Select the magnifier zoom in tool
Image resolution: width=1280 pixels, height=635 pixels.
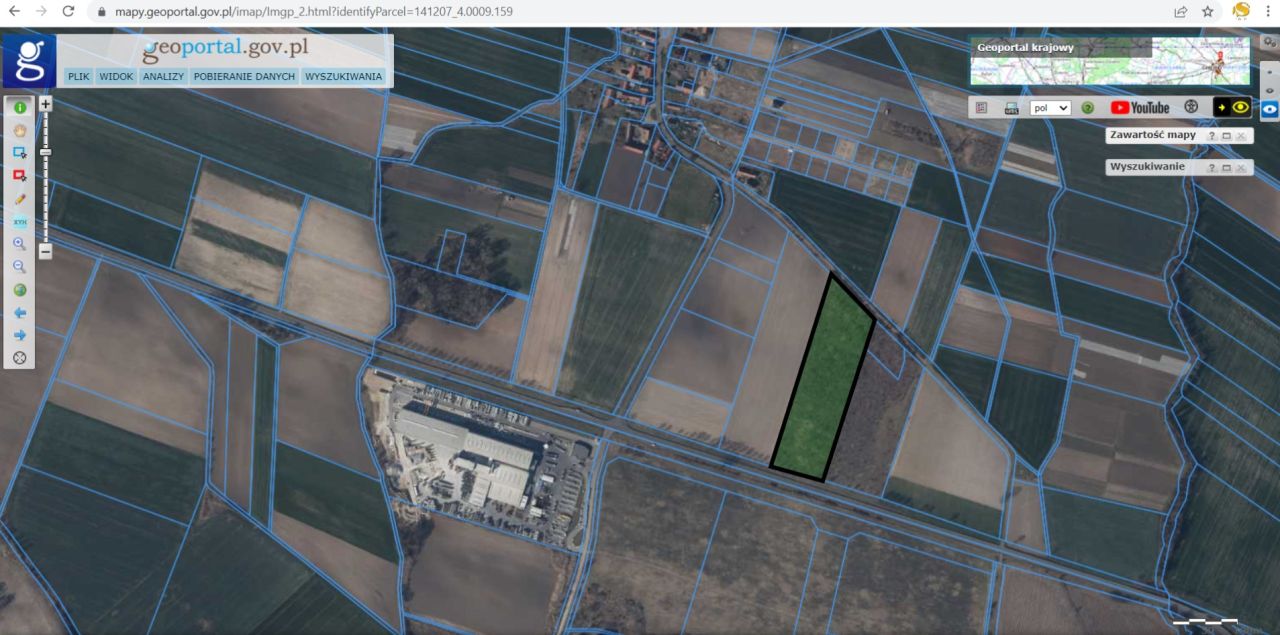[19, 244]
